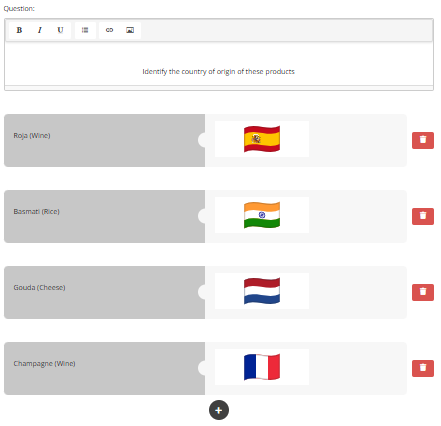Viewport: 441px width, 426px height.
Task: Select the France flag answer image
Action: [x=262, y=367]
